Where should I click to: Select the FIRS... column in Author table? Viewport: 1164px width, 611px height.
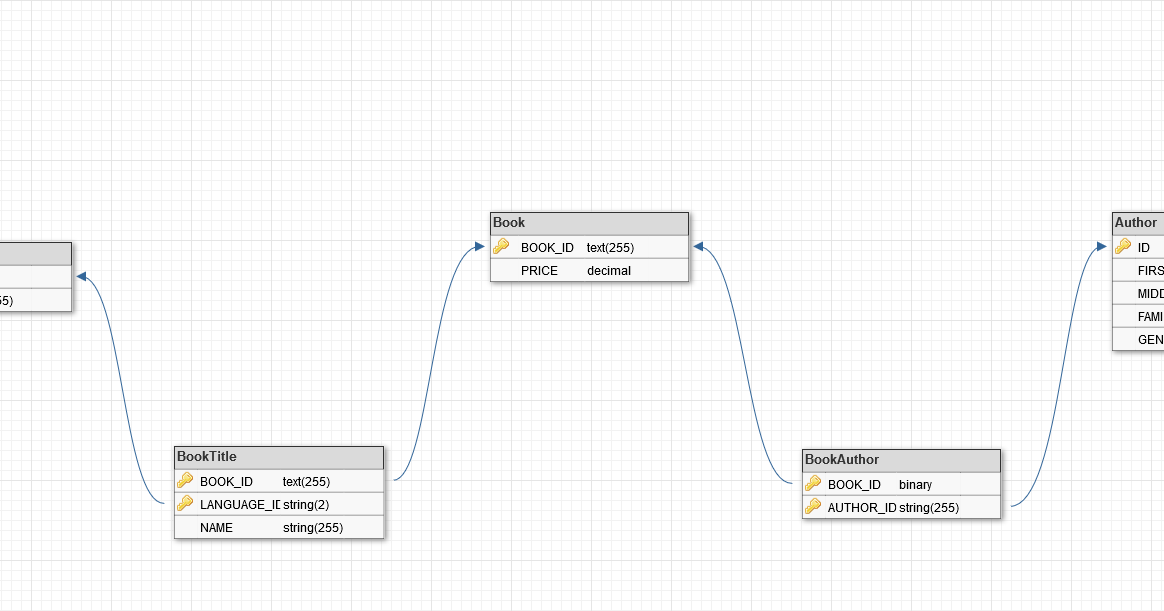coord(1151,271)
